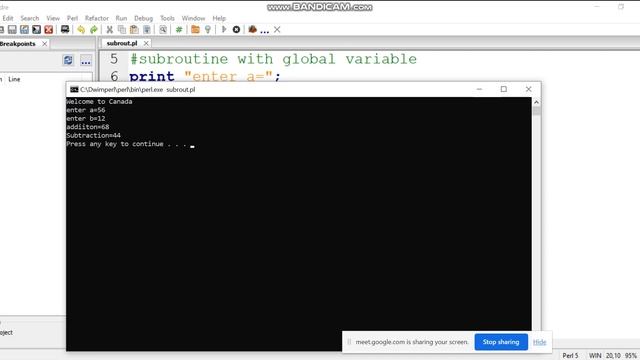Close the Breakpoints panel
The width and height of the screenshot is (640, 360).
pos(44,44)
